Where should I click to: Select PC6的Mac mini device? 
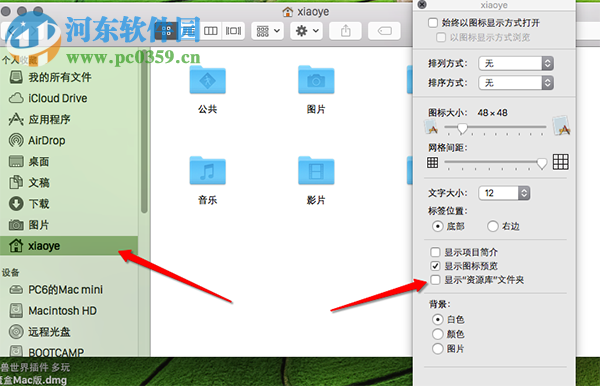click(69, 290)
